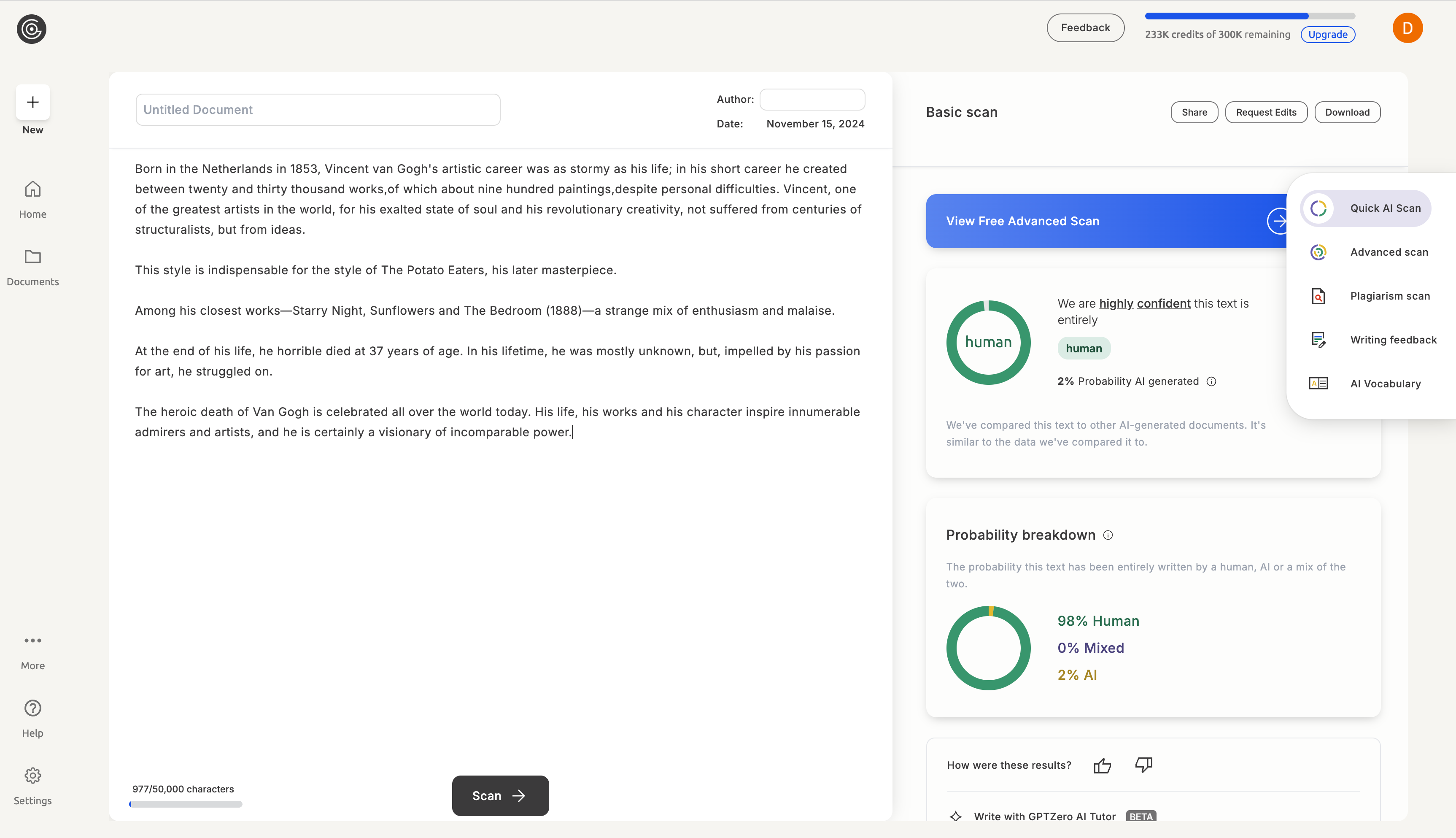The height and width of the screenshot is (838, 1456).
Task: Select Advanced scan from scan menu
Action: tap(1369, 252)
